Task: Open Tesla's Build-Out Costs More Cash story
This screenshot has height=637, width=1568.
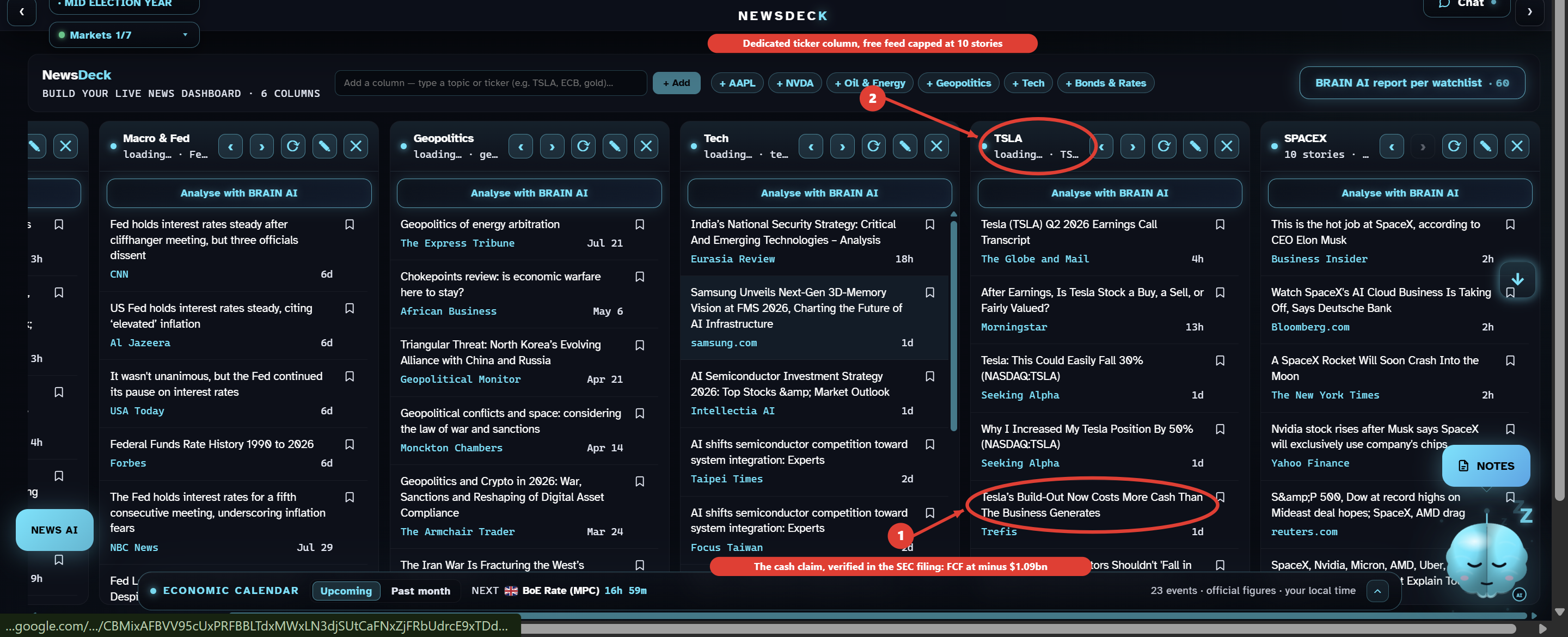Action: pos(1092,505)
